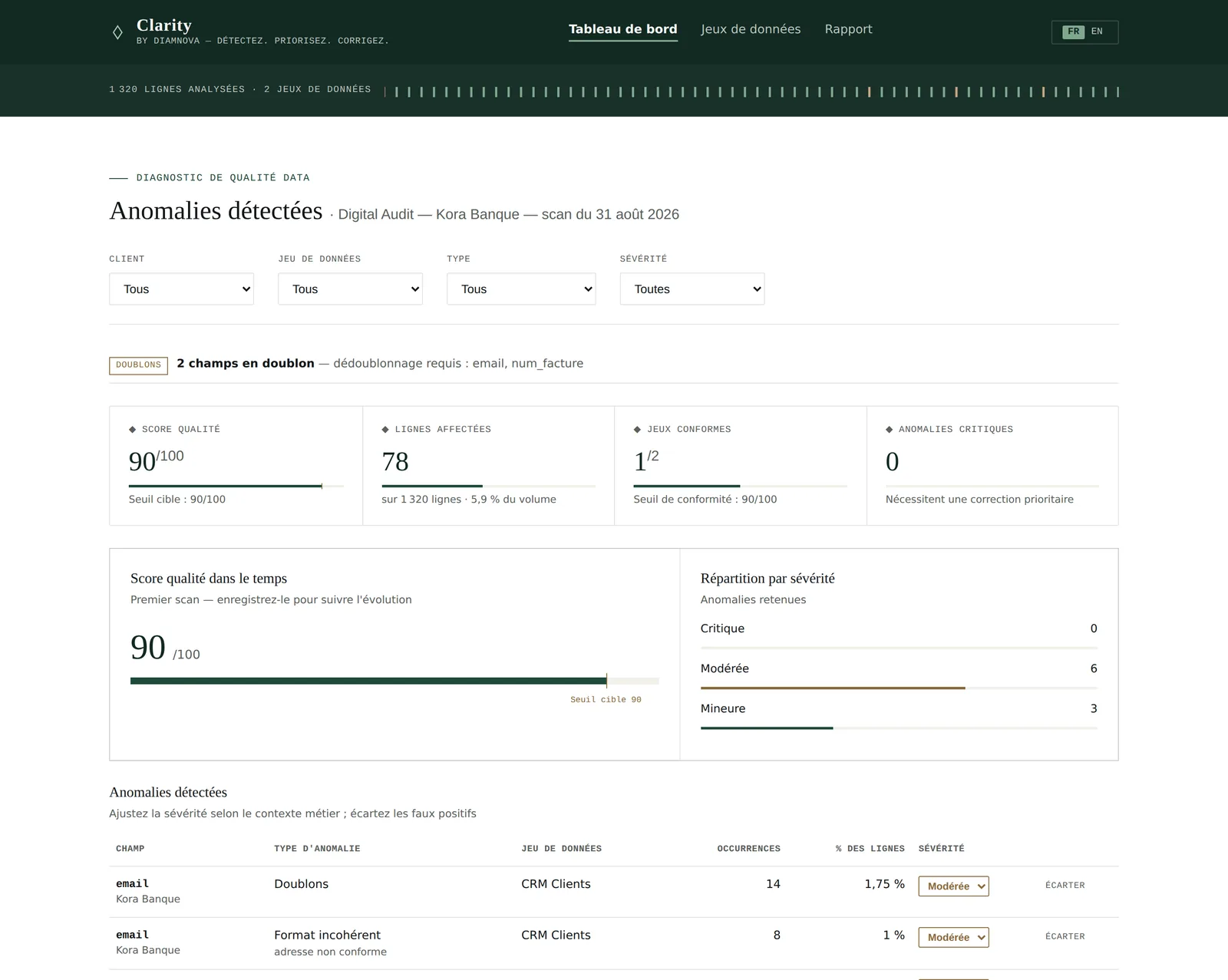The image size is (1228, 980).
Task: Click the OCCURRENCES column header
Action: 748,849
